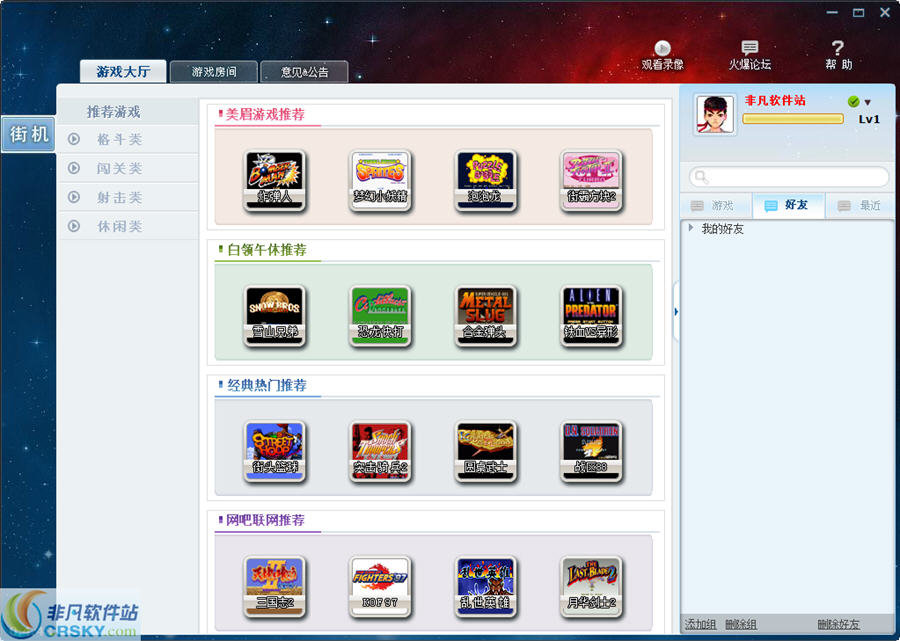This screenshot has width=900, height=641.
Task: Open the 圆桌武士 game icon
Action: tap(486, 451)
